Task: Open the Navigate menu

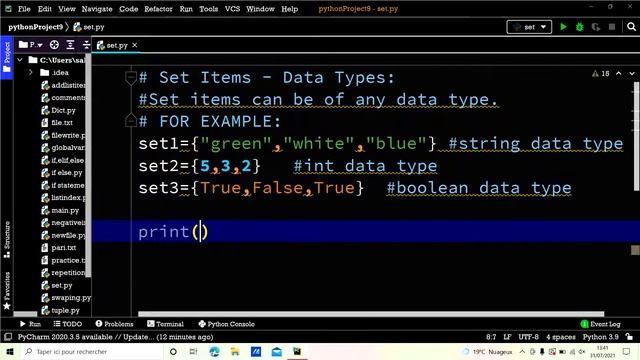Action: pos(97,9)
